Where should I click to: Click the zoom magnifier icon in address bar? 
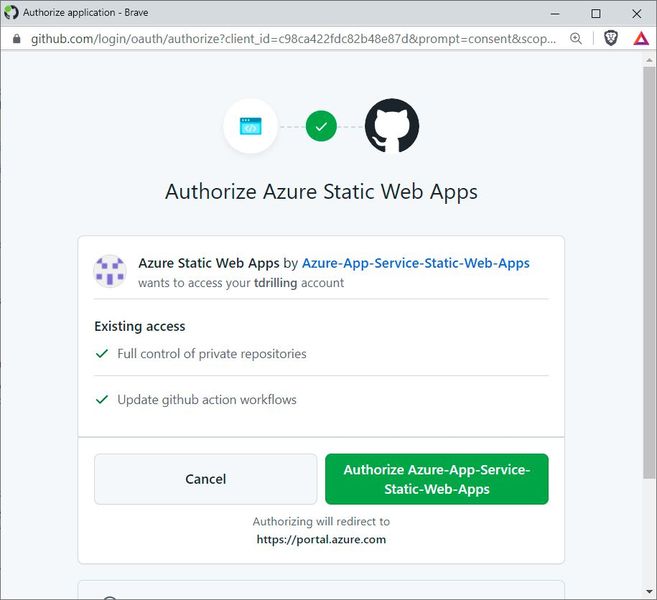click(x=576, y=39)
